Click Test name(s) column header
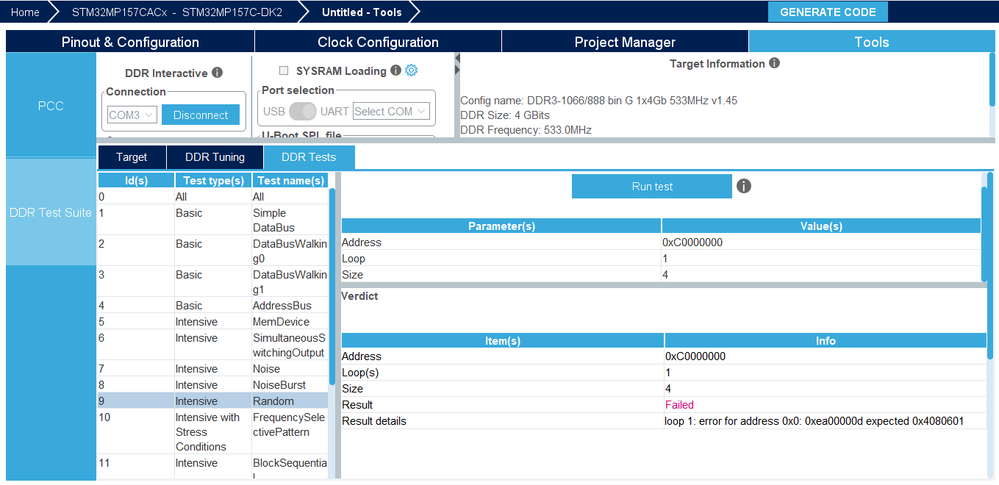 point(291,180)
